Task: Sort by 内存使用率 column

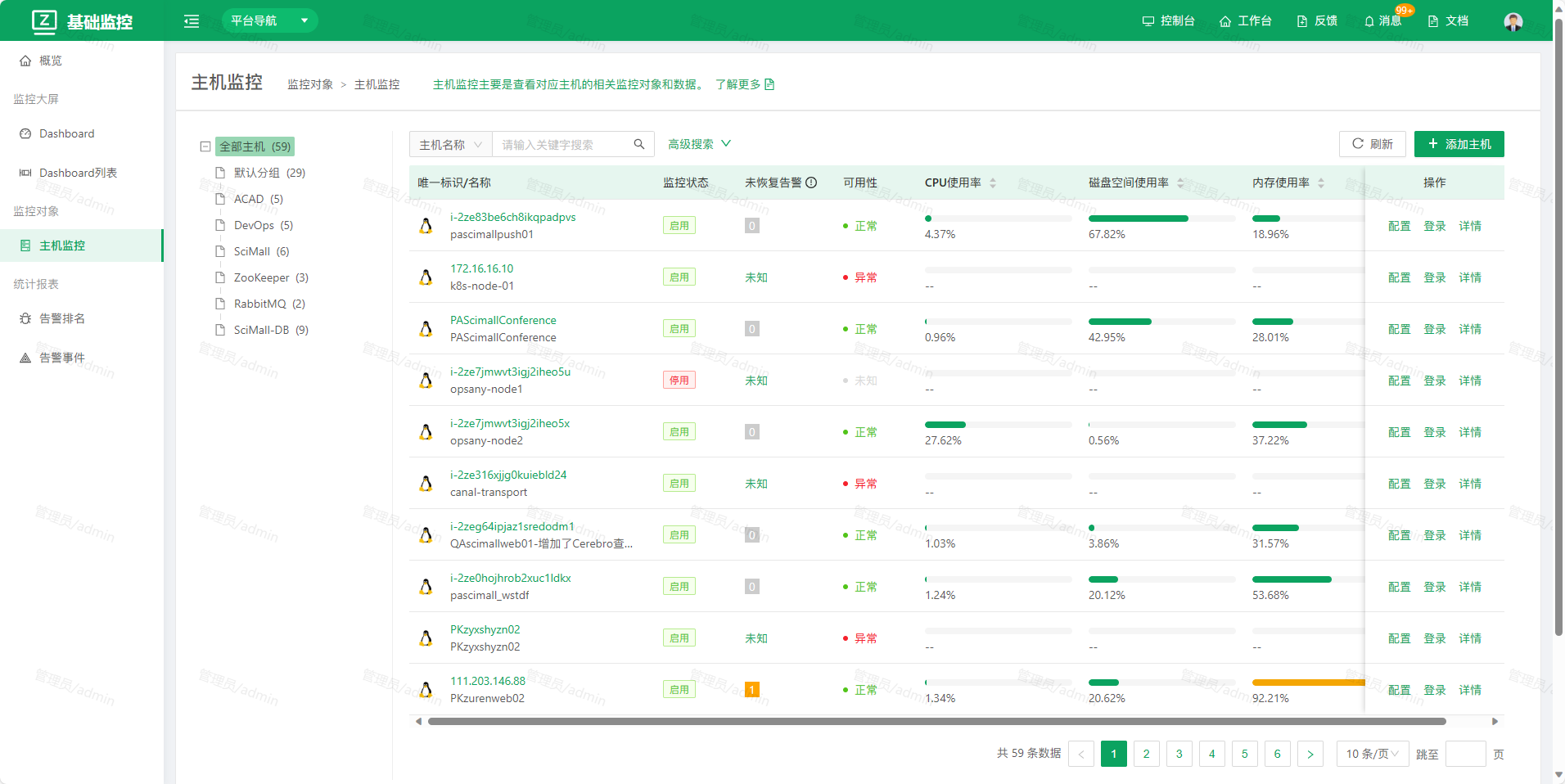Action: tap(1321, 182)
